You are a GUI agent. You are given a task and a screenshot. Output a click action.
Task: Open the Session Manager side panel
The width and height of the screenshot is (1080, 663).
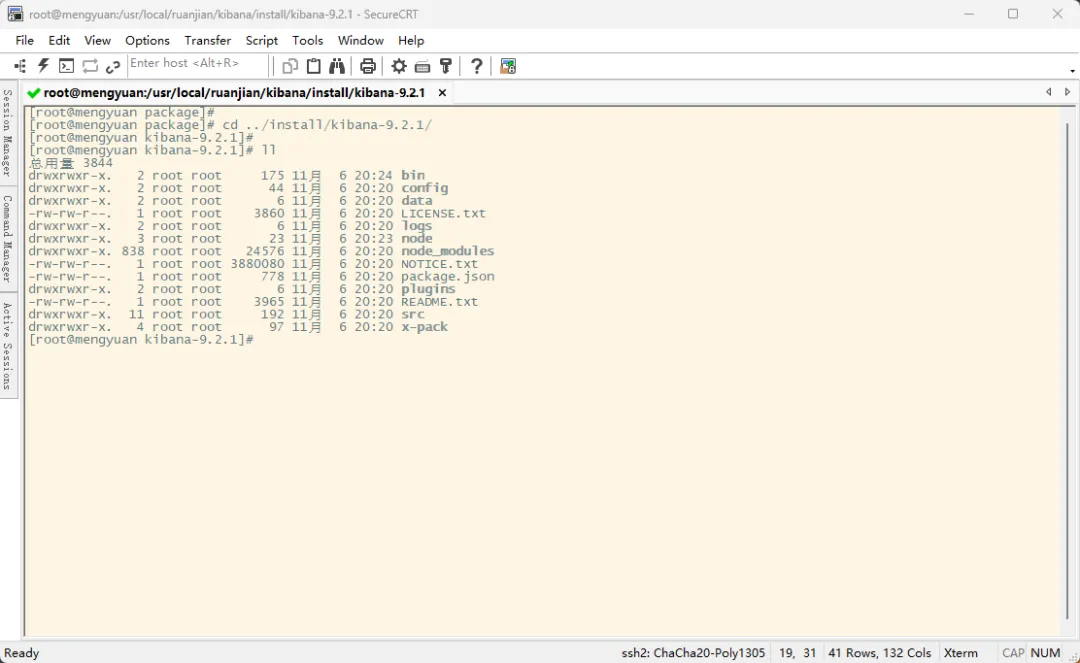tap(8, 132)
